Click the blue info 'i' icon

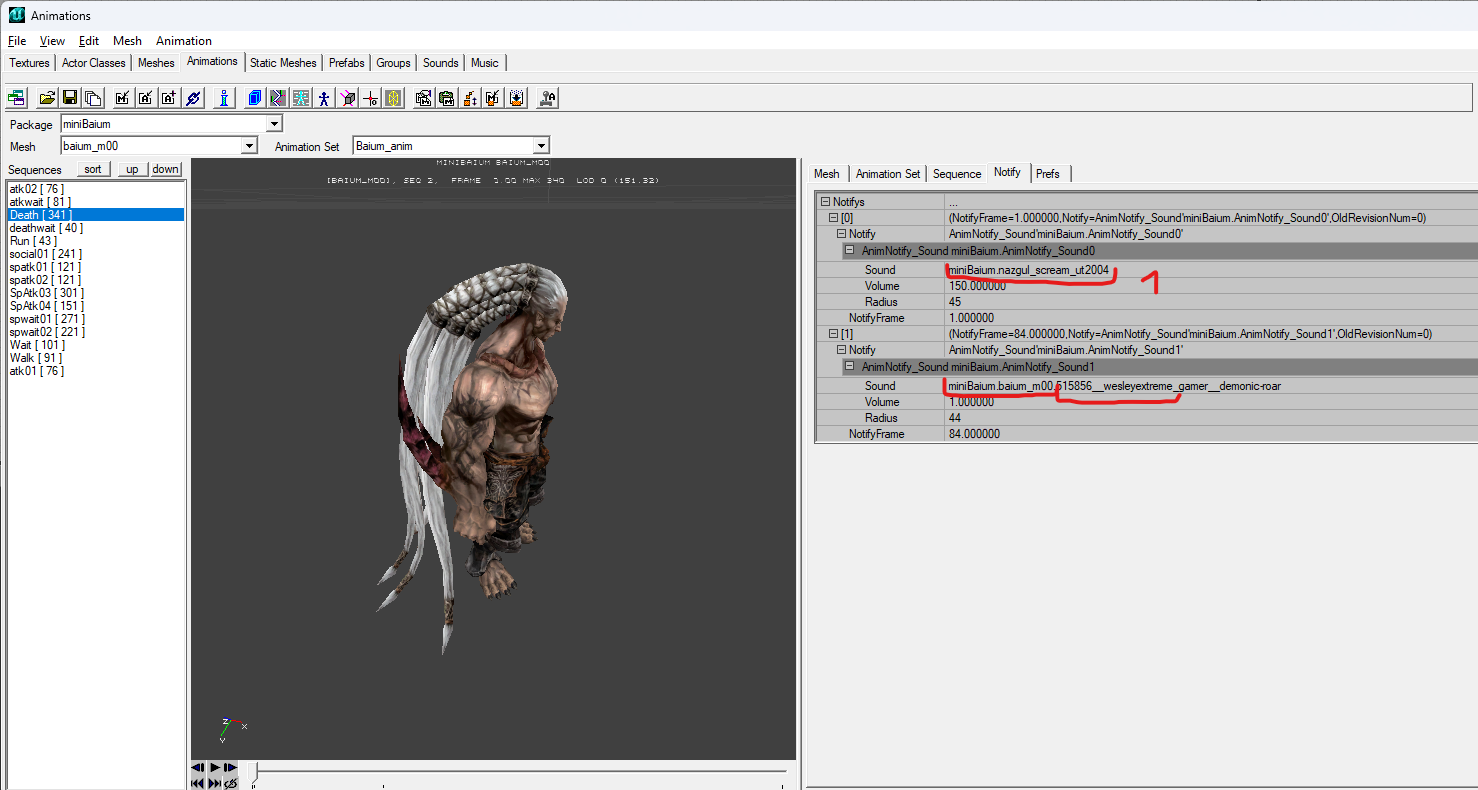click(x=224, y=98)
